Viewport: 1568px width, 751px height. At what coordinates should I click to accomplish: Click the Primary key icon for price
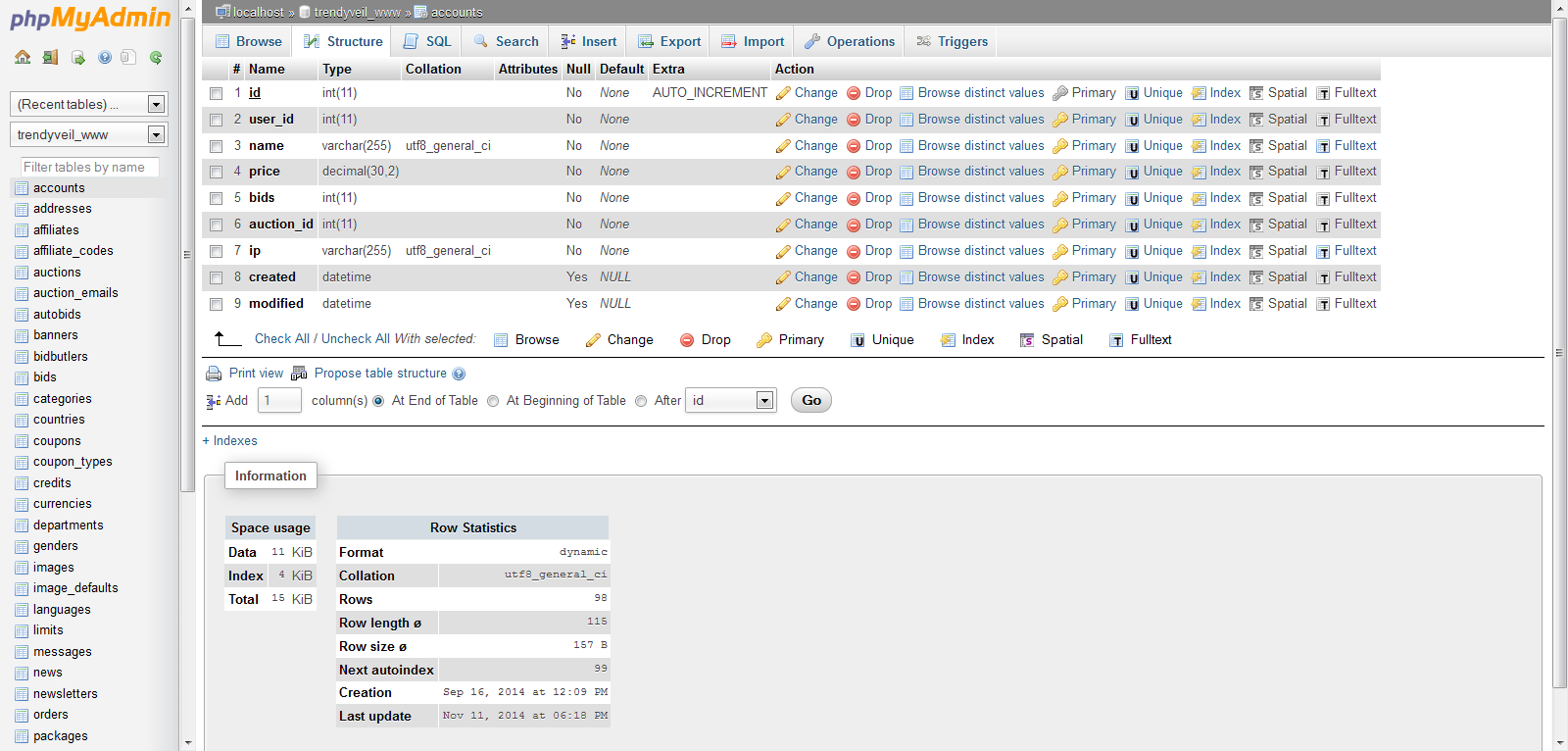pyautogui.click(x=1060, y=172)
